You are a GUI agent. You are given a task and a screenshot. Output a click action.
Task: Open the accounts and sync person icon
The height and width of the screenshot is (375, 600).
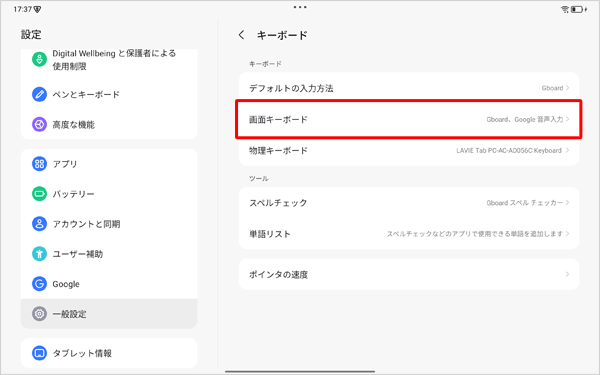[39, 224]
